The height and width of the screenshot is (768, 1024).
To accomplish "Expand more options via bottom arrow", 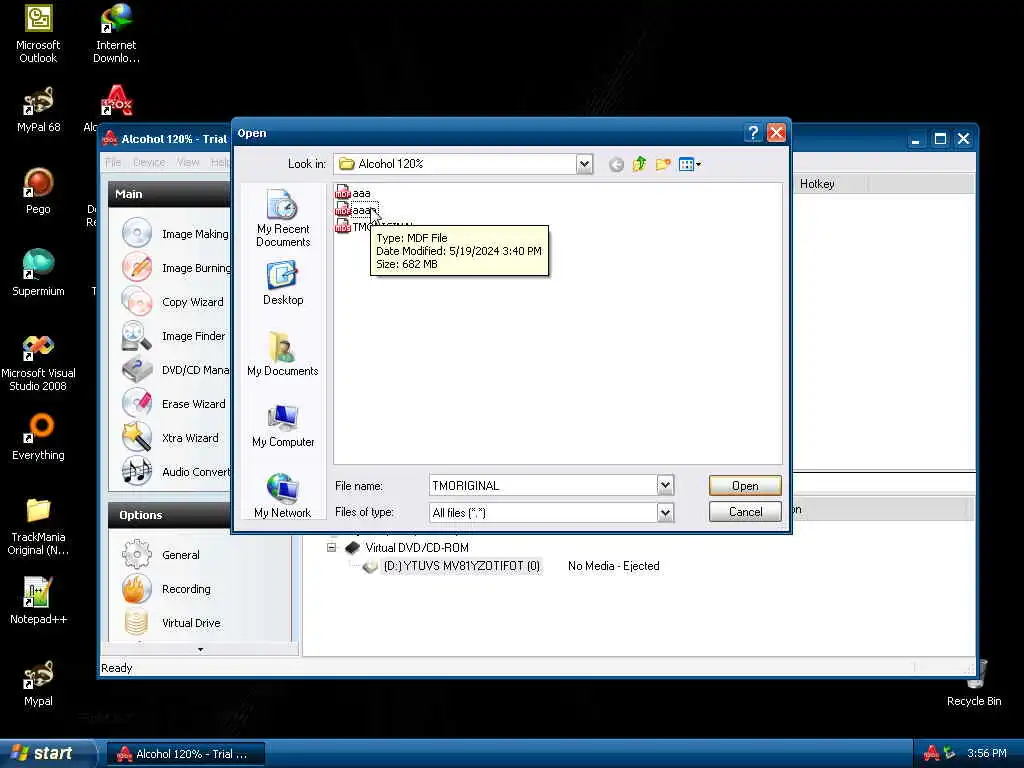I will pos(200,649).
